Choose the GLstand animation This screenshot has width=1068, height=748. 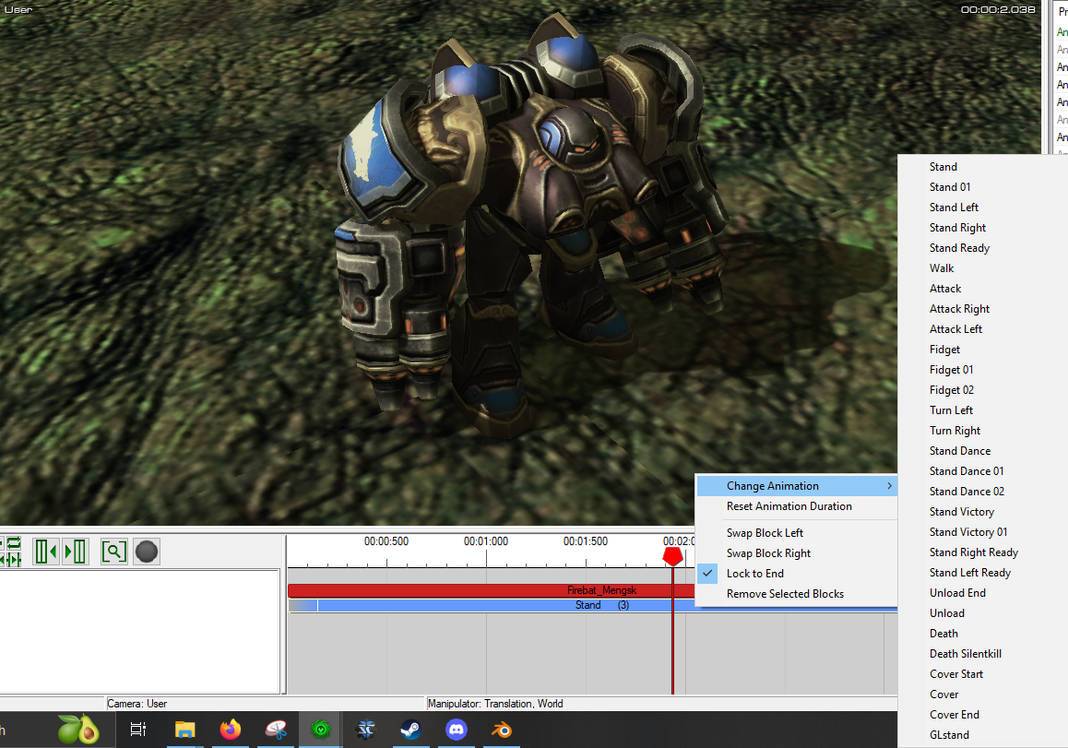point(949,735)
